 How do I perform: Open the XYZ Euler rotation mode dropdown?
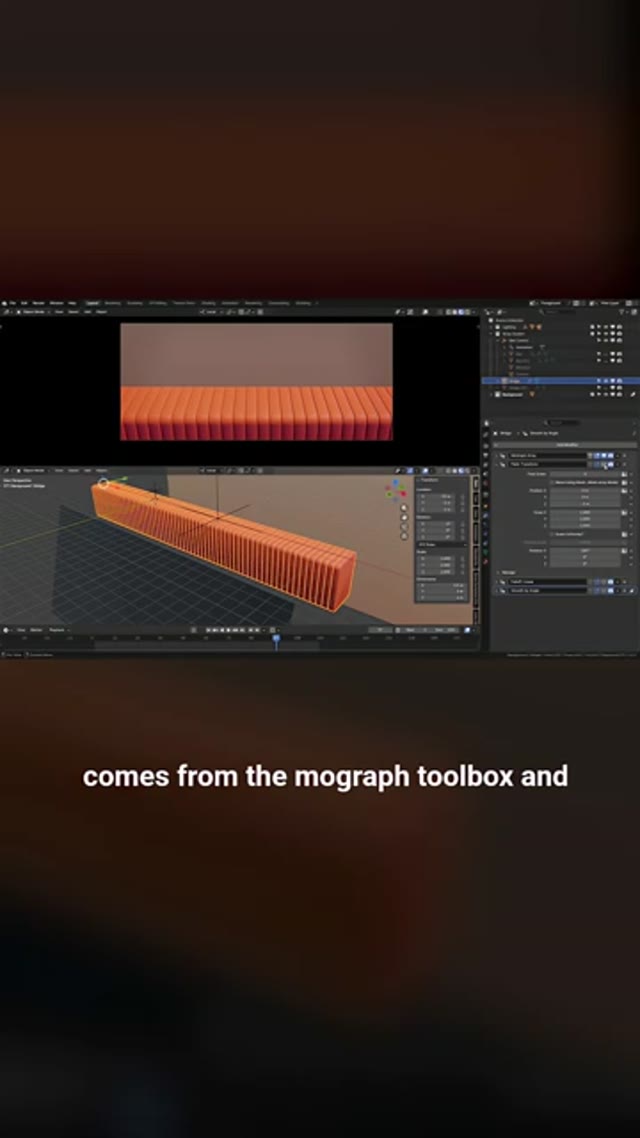click(442, 544)
